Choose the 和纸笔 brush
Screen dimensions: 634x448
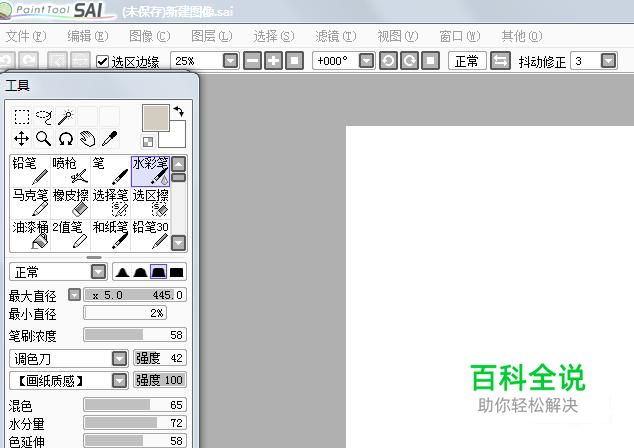point(110,235)
